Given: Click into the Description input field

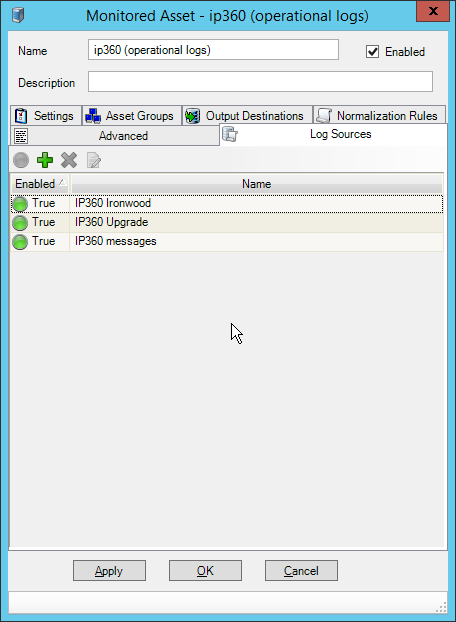Looking at the screenshot, I should (x=260, y=82).
